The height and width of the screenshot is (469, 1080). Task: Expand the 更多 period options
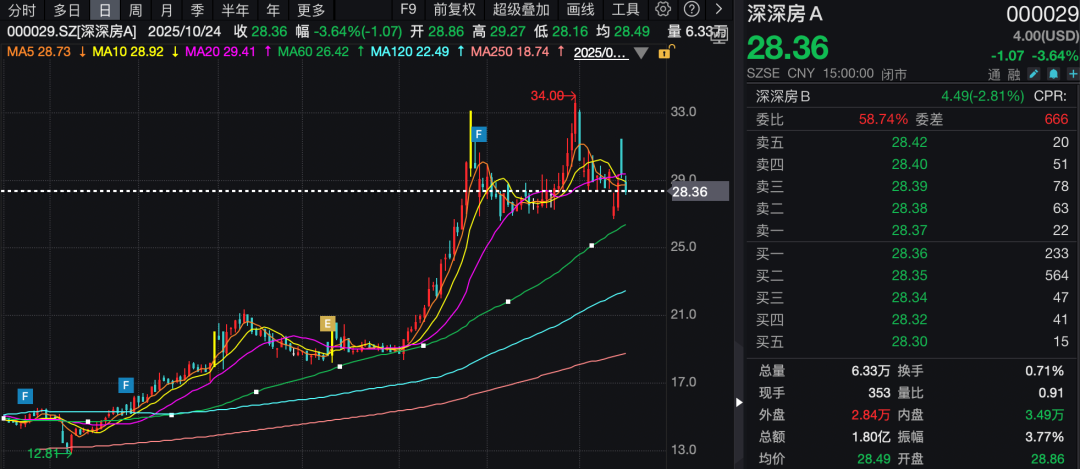pos(311,10)
